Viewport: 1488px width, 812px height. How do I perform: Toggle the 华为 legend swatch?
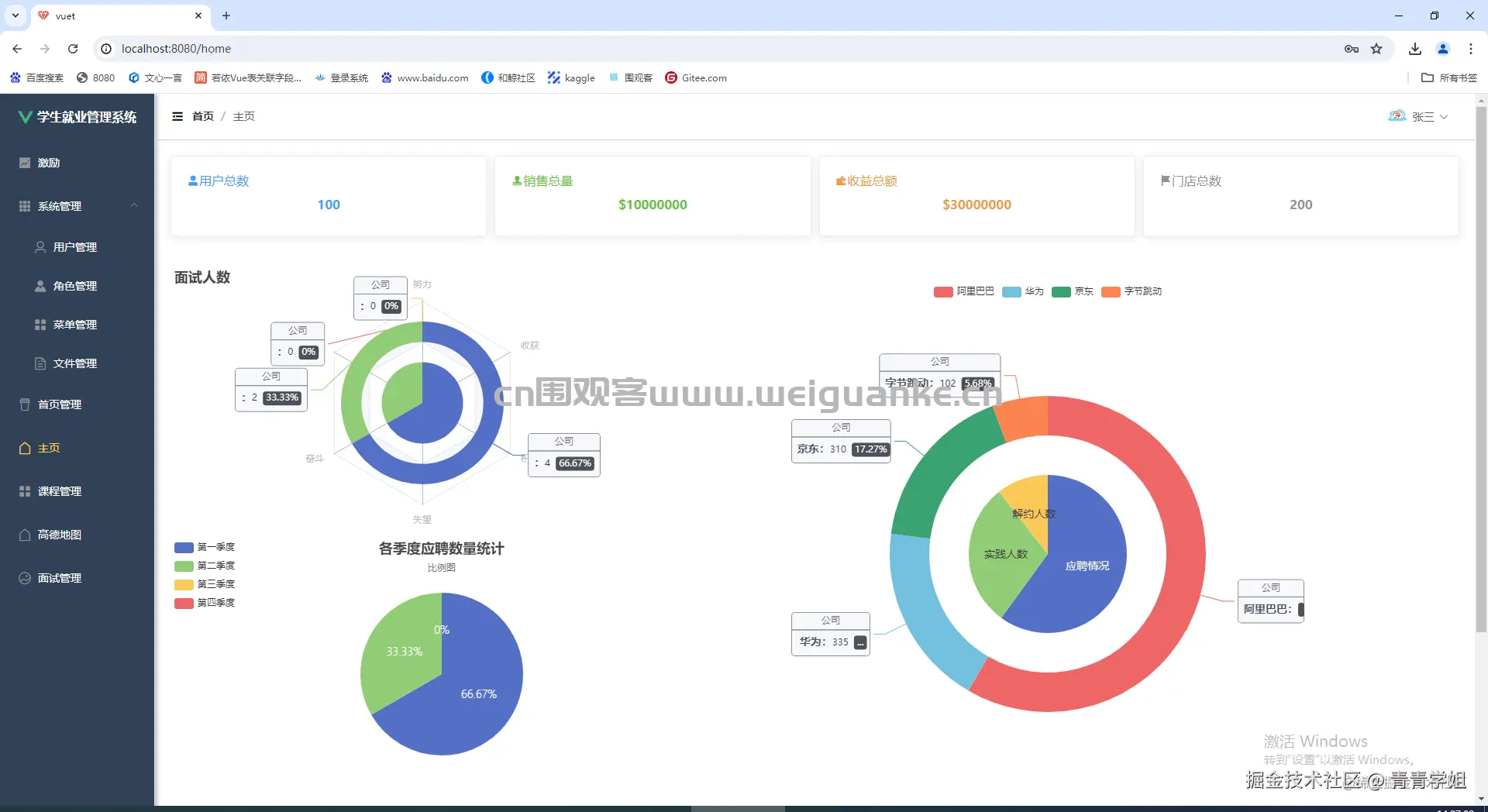pos(1011,292)
